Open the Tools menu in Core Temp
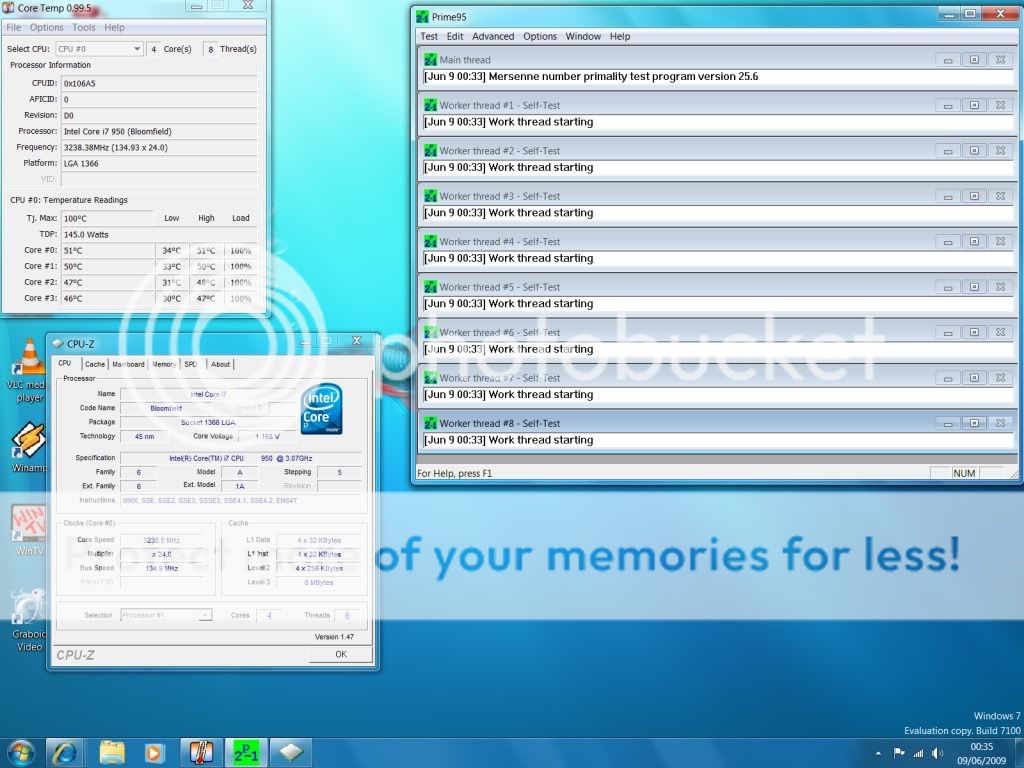This screenshot has width=1024, height=768. (x=84, y=27)
